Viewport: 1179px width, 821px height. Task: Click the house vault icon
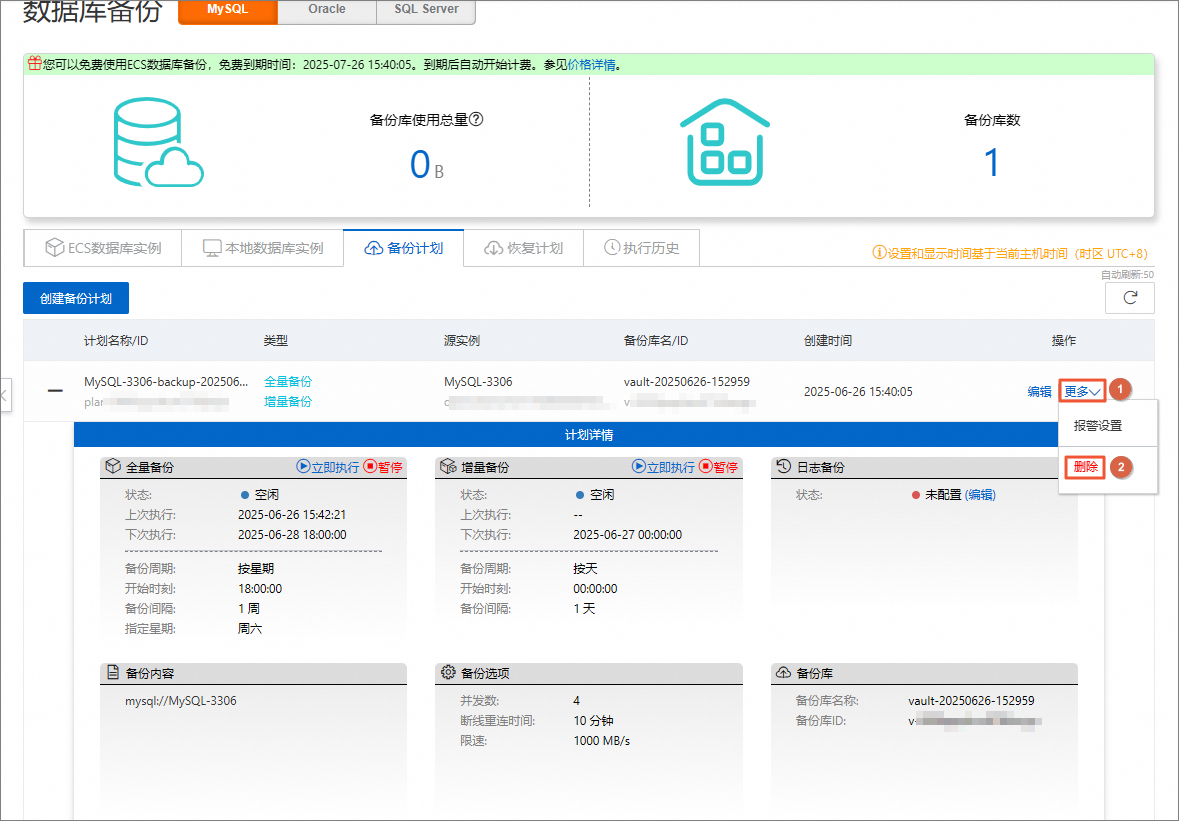(725, 142)
